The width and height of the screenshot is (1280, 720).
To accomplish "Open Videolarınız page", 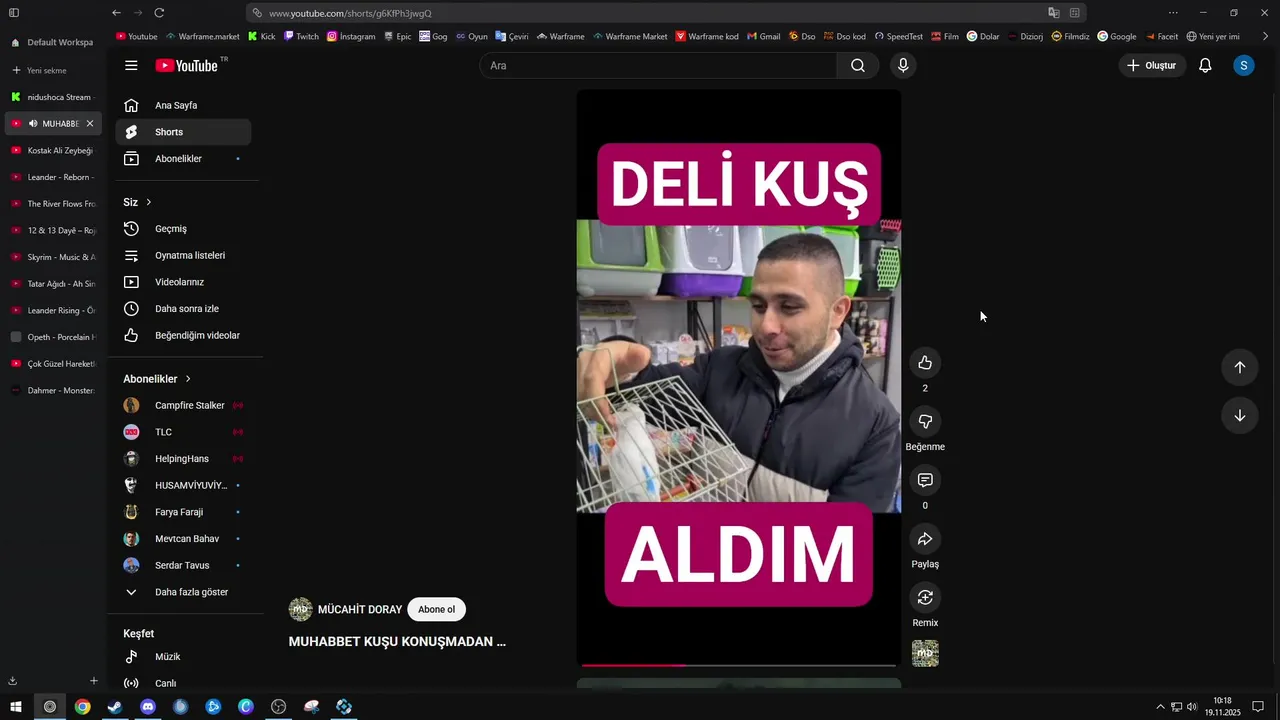I will (183, 282).
